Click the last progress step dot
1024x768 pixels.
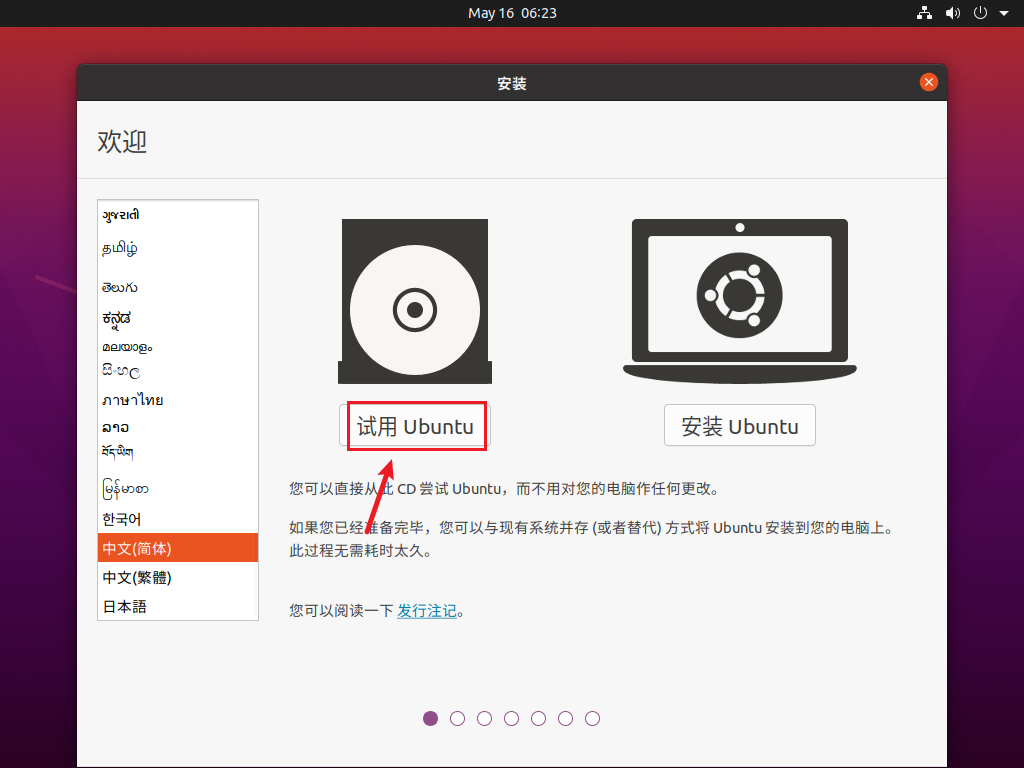tap(592, 718)
